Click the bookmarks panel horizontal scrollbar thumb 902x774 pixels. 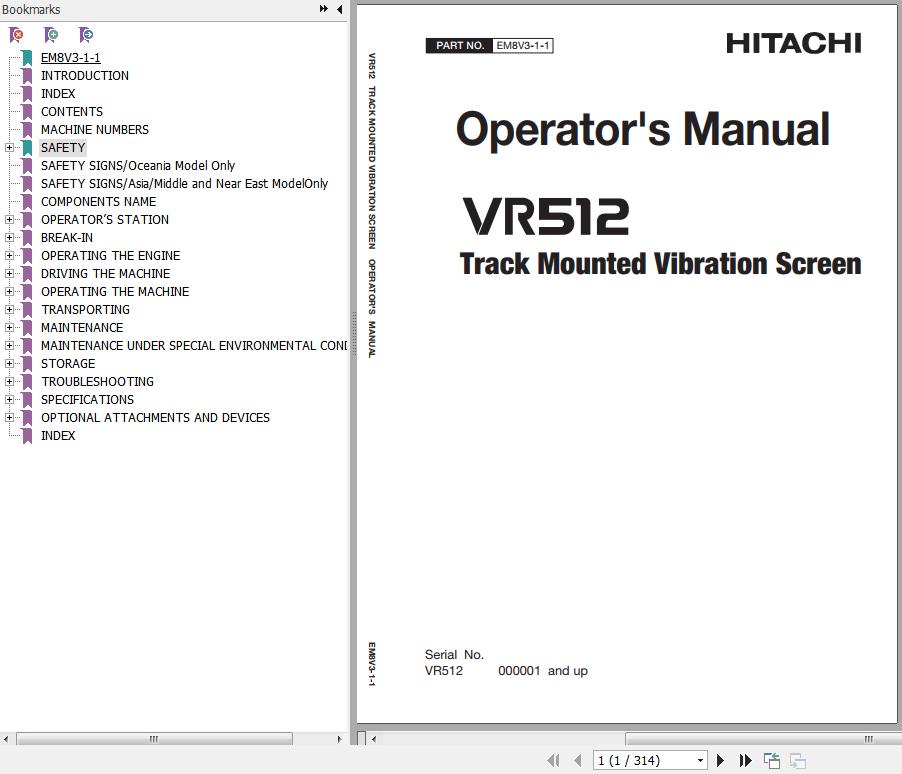(x=154, y=738)
